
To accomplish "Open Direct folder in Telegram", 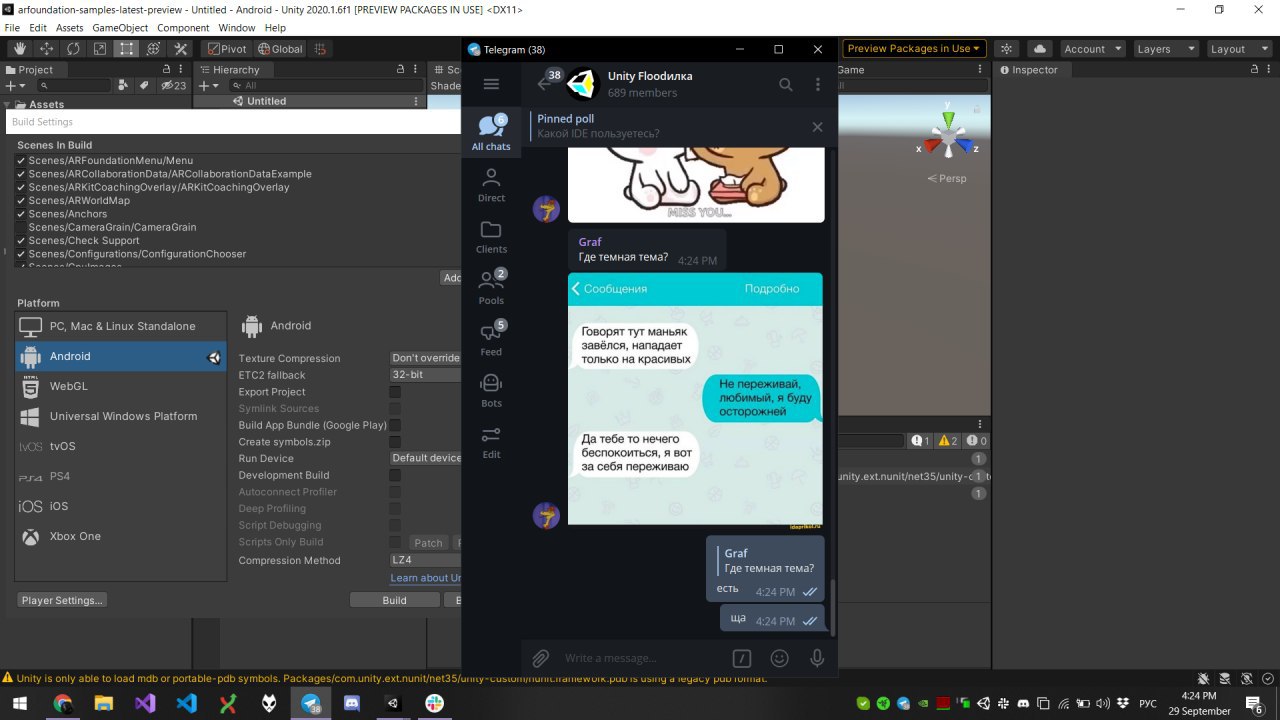I will coord(491,185).
